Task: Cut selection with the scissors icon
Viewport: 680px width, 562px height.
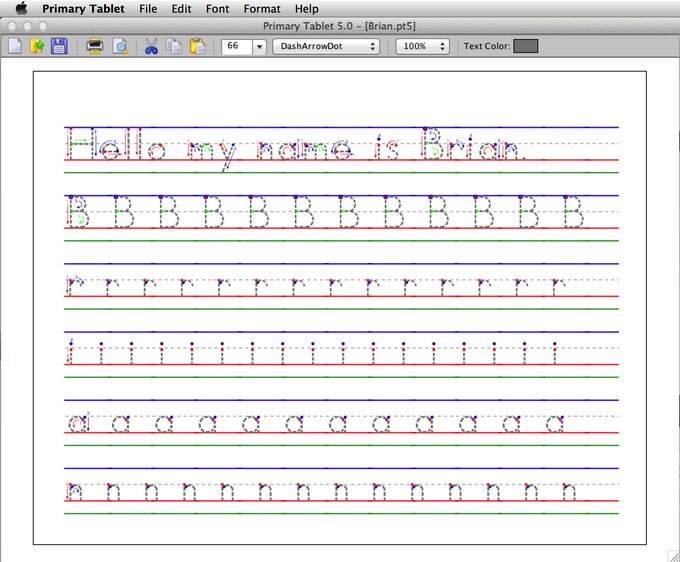Action: click(x=151, y=46)
